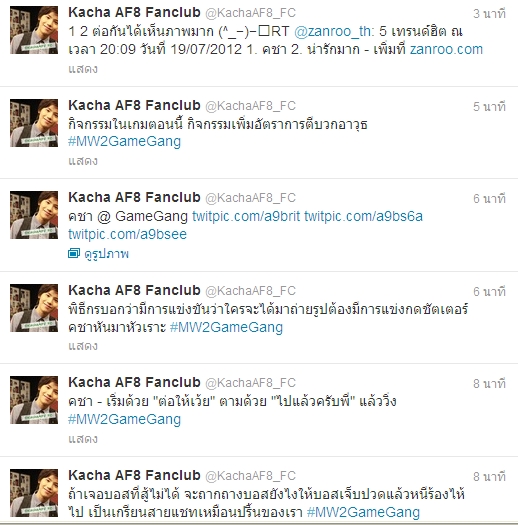Viewport: 518px width, 525px height.
Task: Expand the shutter-contest tweet with แสดง
Action: coord(83,346)
